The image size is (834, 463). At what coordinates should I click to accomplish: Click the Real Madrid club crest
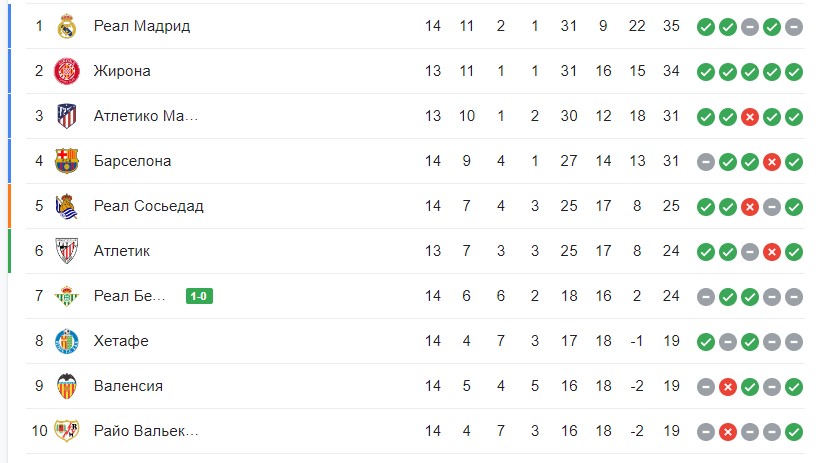tap(66, 26)
